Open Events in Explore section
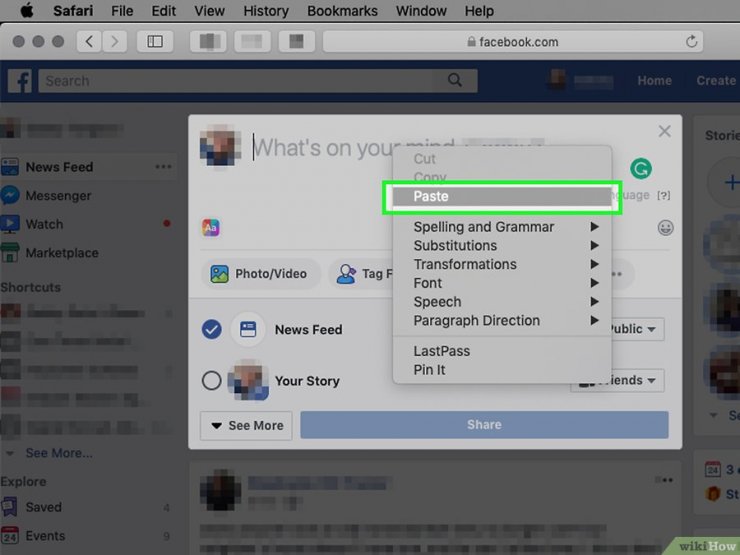This screenshot has width=740, height=555. 45,536
